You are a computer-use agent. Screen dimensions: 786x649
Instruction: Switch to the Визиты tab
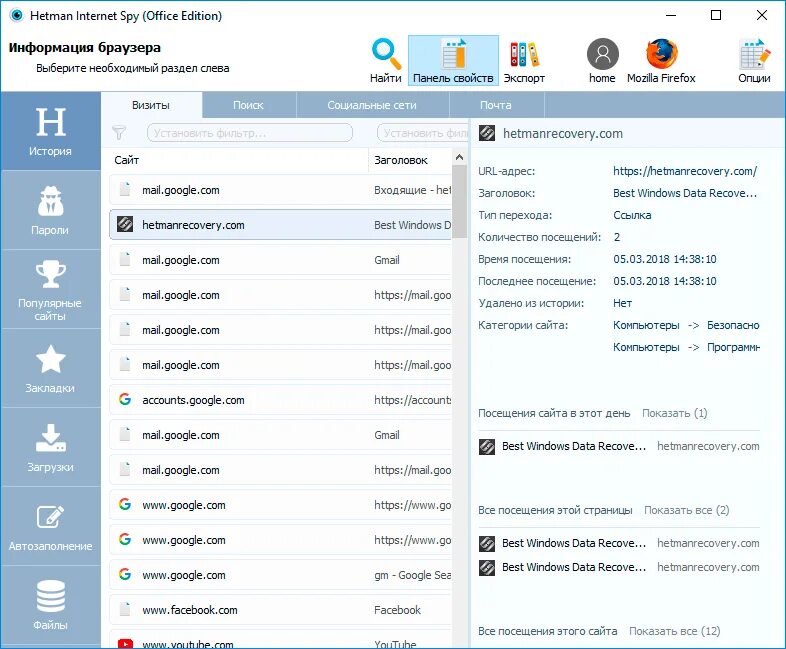[151, 105]
